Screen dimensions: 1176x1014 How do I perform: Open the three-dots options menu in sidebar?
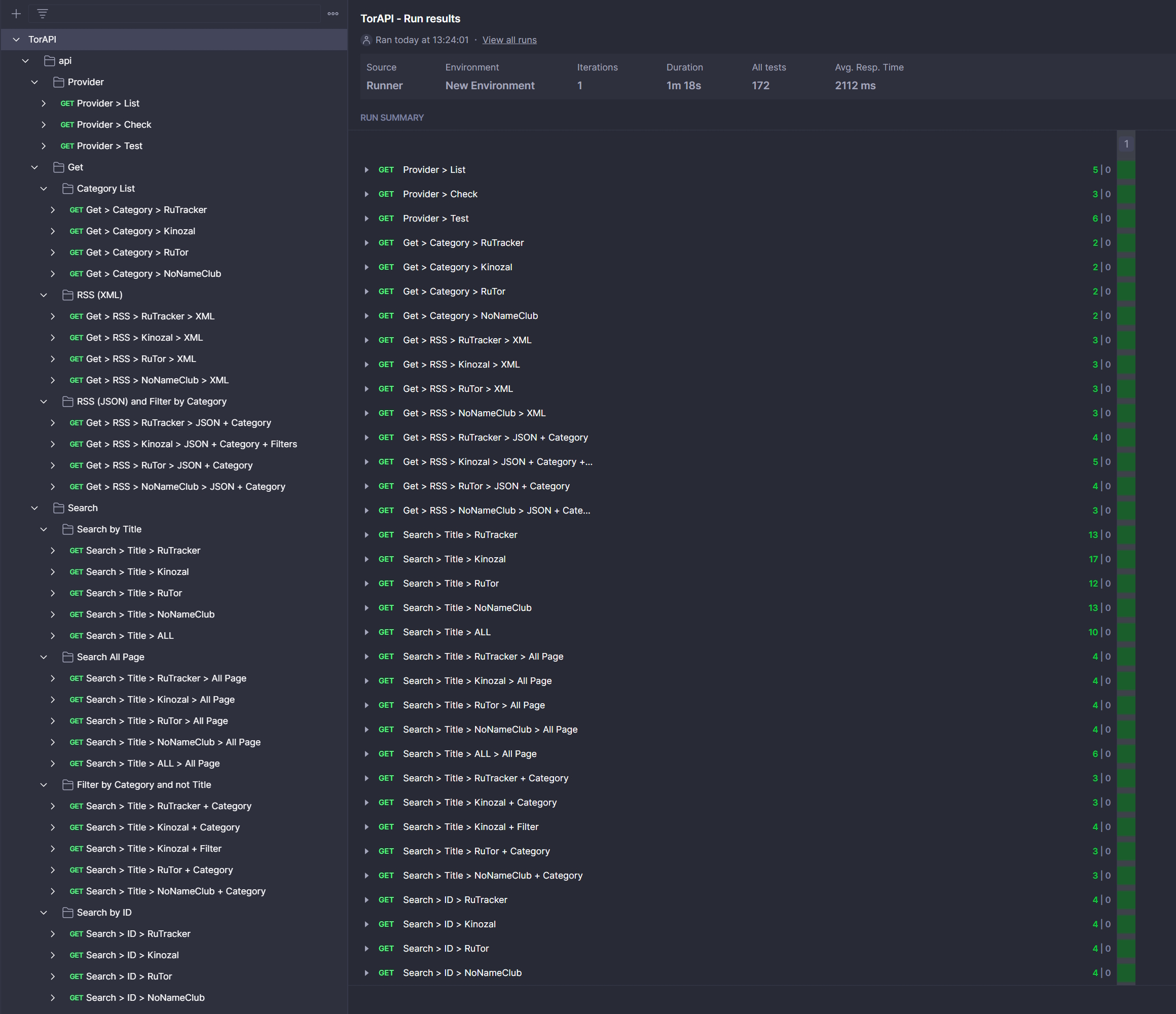[x=333, y=14]
